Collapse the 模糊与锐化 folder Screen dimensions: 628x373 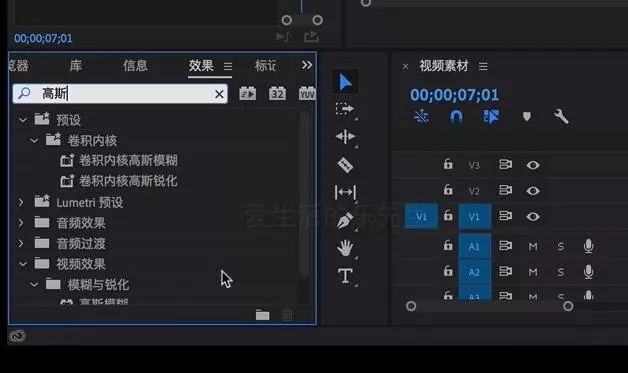(34, 284)
